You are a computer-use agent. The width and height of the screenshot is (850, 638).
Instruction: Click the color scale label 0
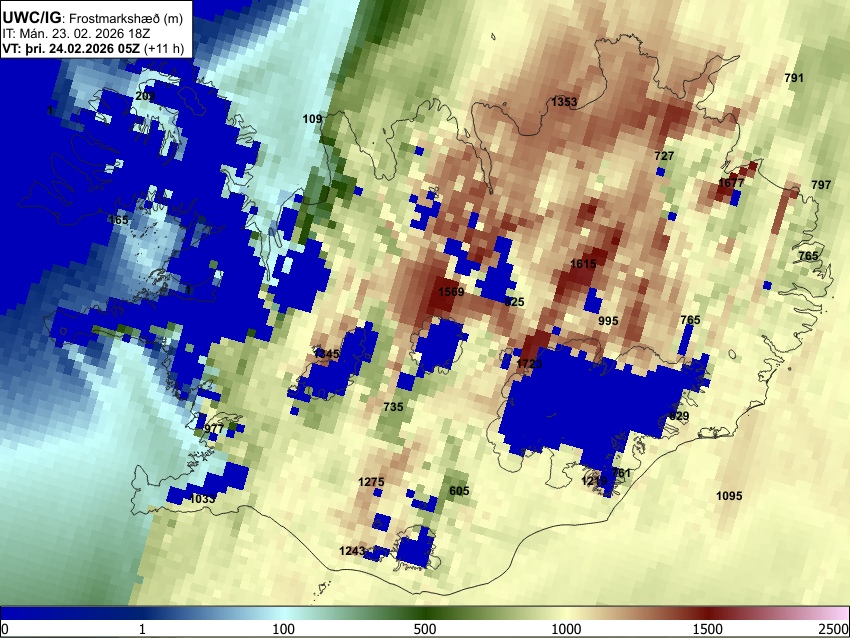5,629
